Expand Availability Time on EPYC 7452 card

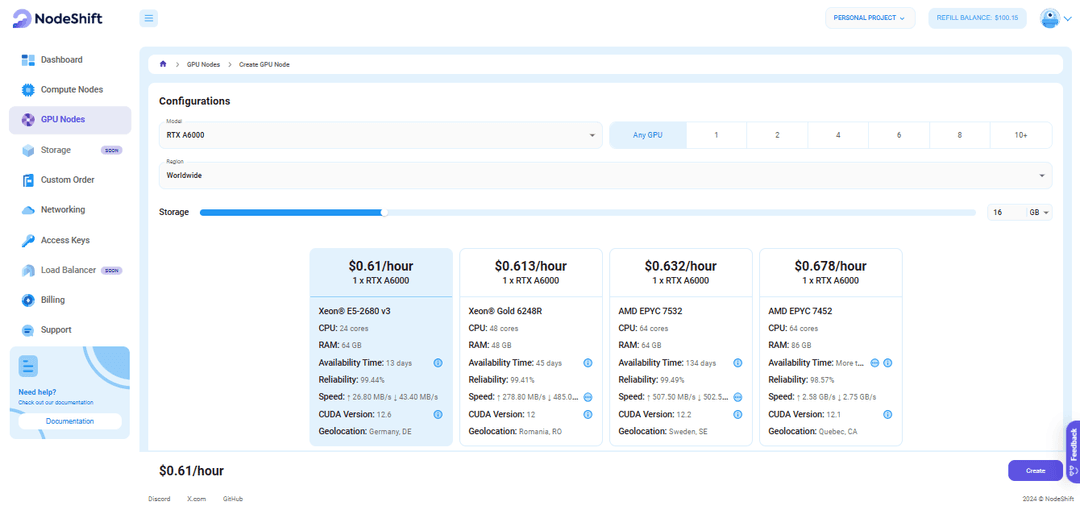click(874, 362)
